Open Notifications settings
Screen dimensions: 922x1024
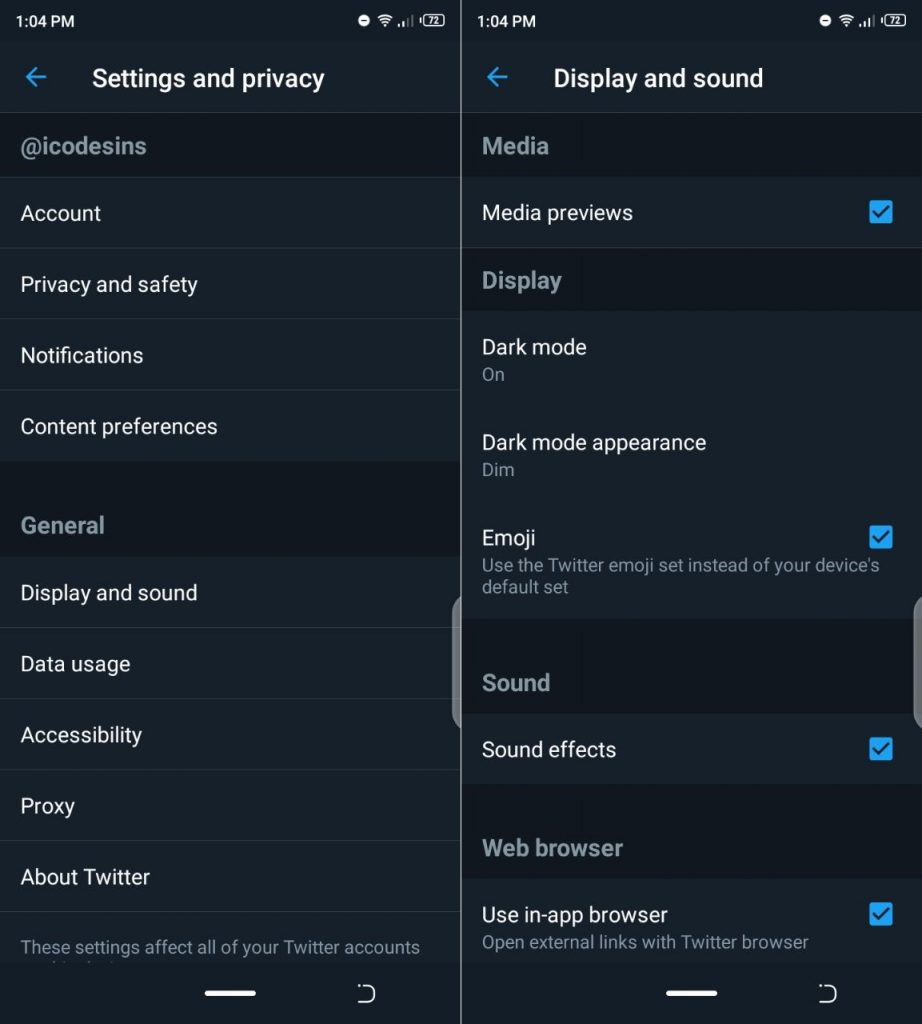(x=230, y=355)
